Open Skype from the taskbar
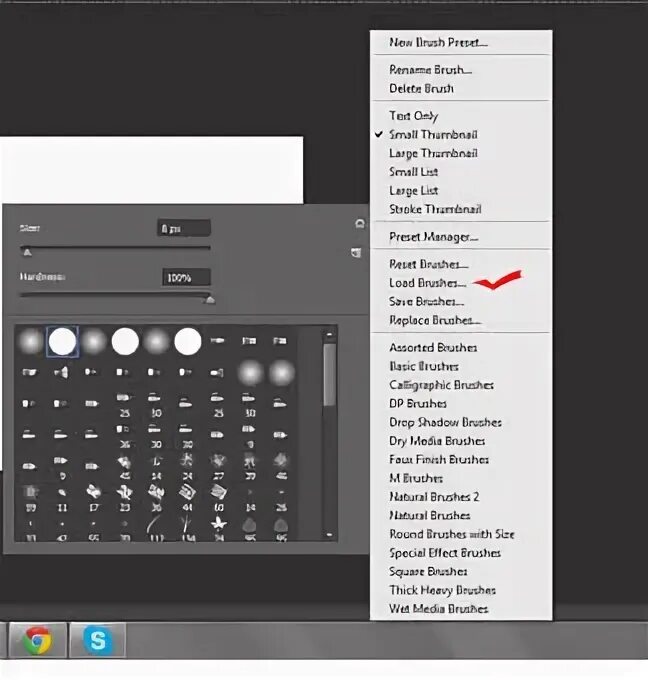648x680 pixels. pos(97,640)
